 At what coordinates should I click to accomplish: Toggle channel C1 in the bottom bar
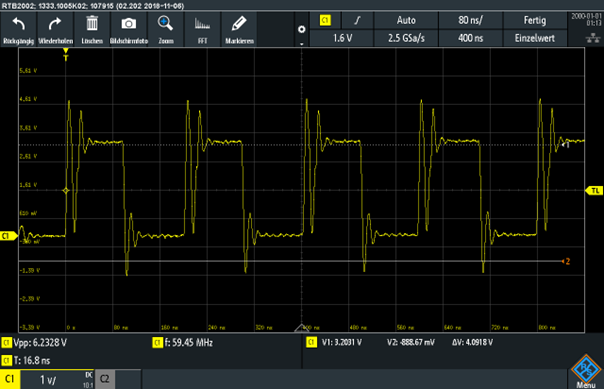coord(10,379)
